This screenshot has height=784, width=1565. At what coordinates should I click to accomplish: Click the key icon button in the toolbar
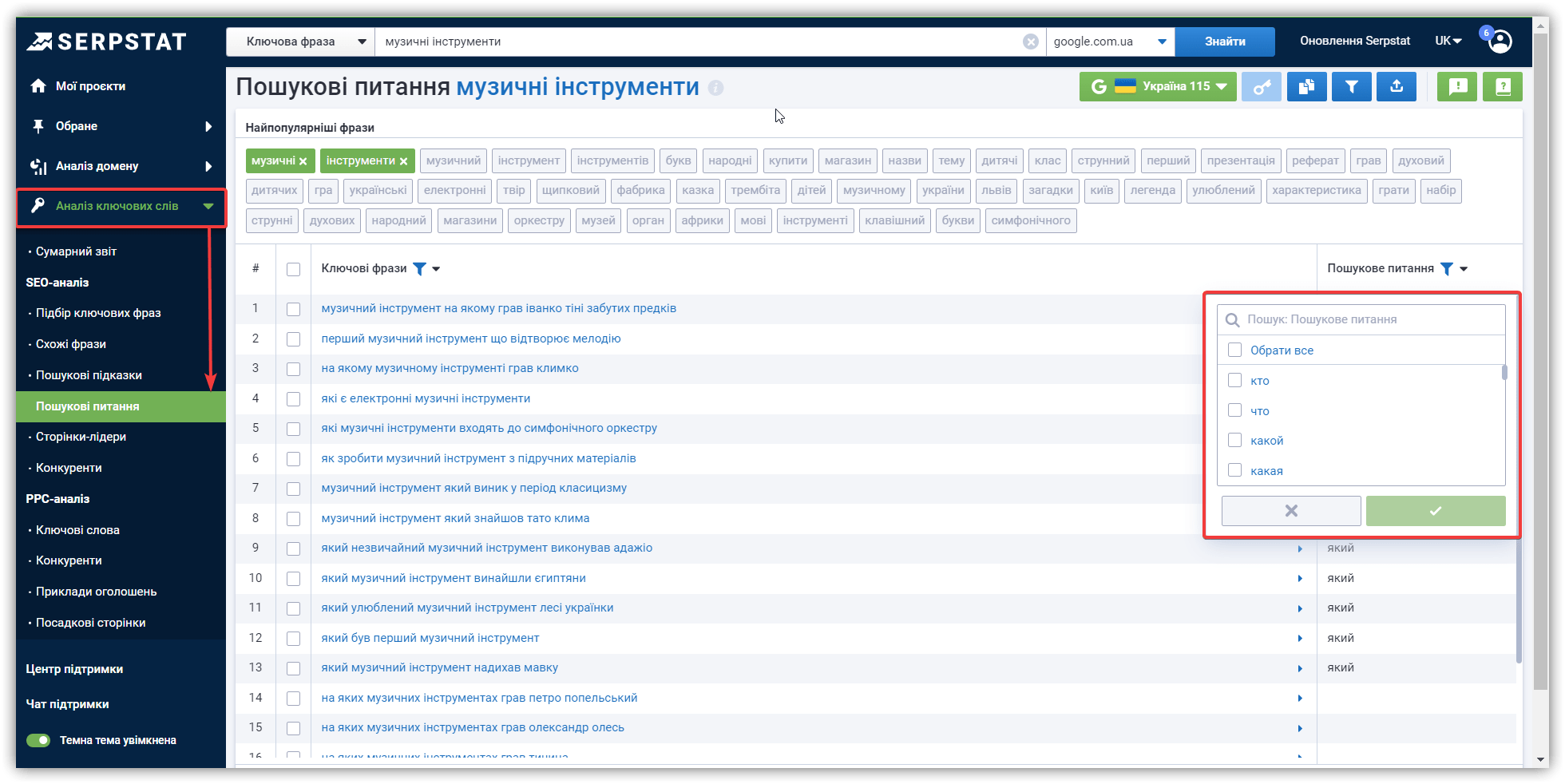coord(1262,87)
